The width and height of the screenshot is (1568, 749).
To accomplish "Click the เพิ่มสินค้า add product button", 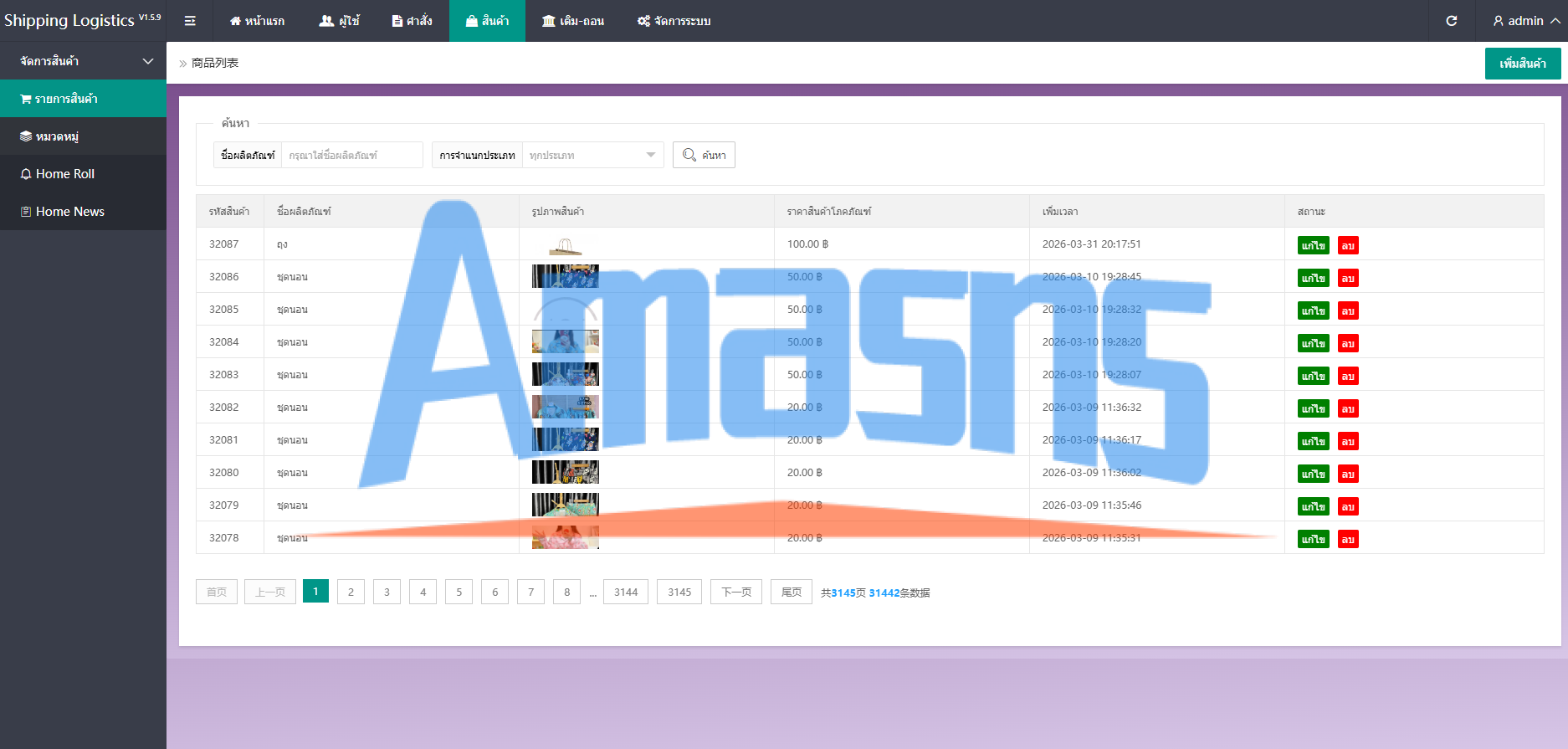I will [1523, 64].
